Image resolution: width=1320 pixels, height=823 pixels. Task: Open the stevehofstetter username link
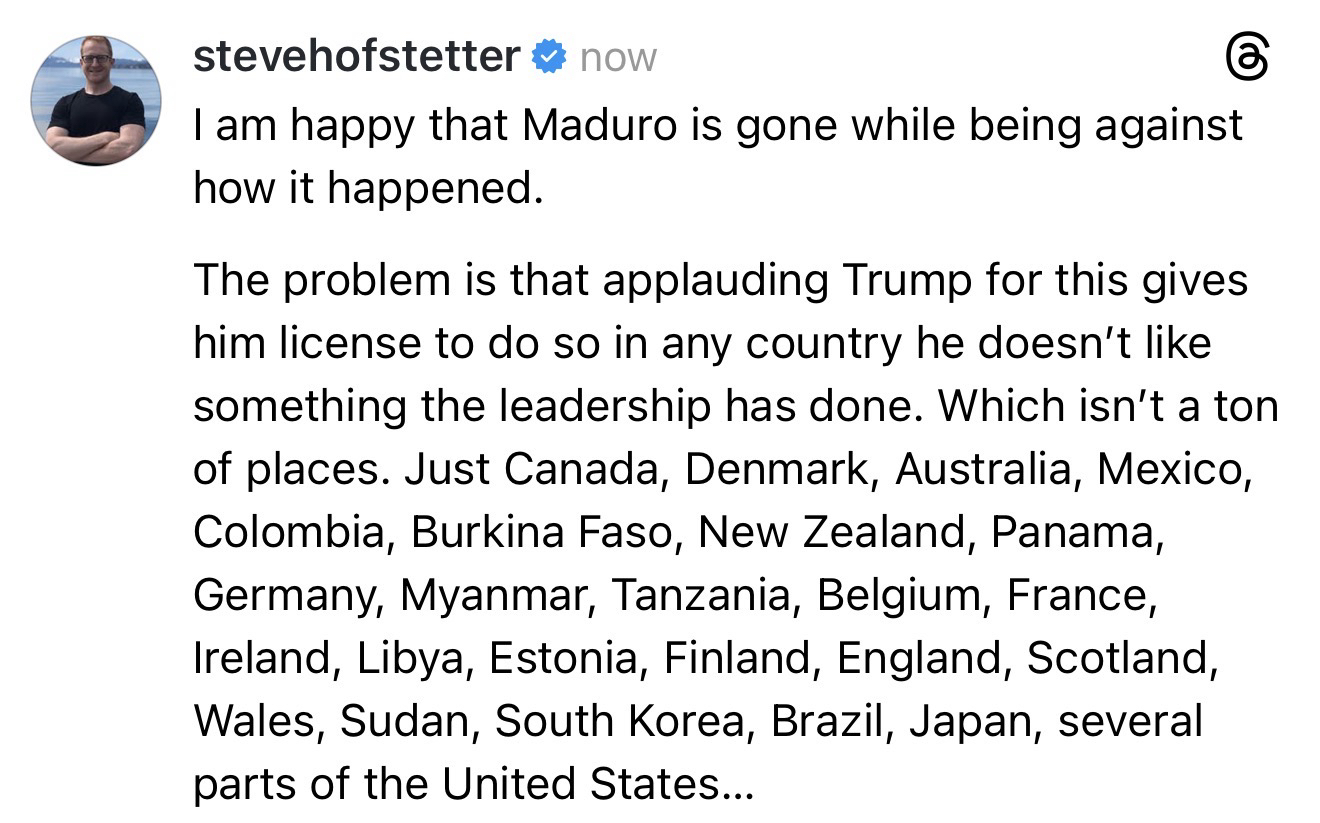355,56
